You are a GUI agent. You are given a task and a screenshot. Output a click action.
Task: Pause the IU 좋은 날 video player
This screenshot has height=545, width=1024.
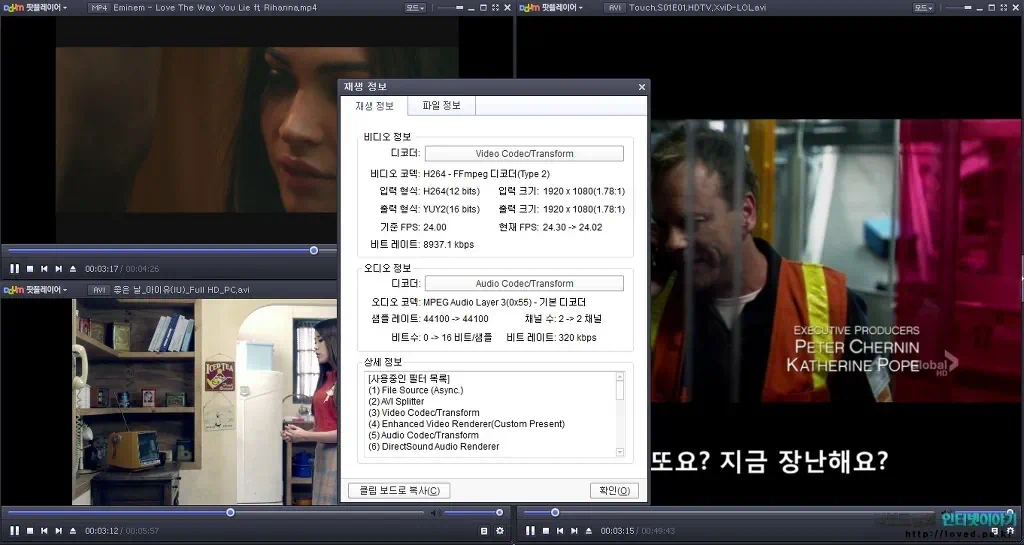click(x=14, y=531)
